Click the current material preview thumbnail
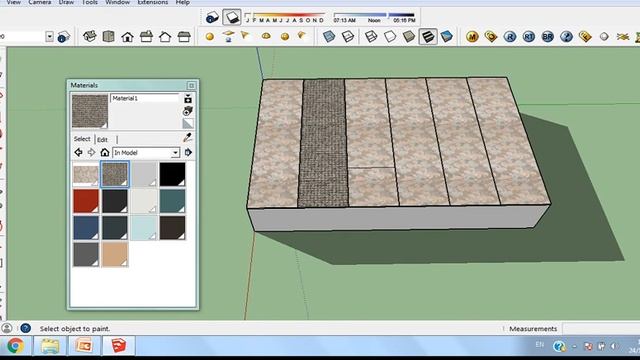 click(90, 111)
